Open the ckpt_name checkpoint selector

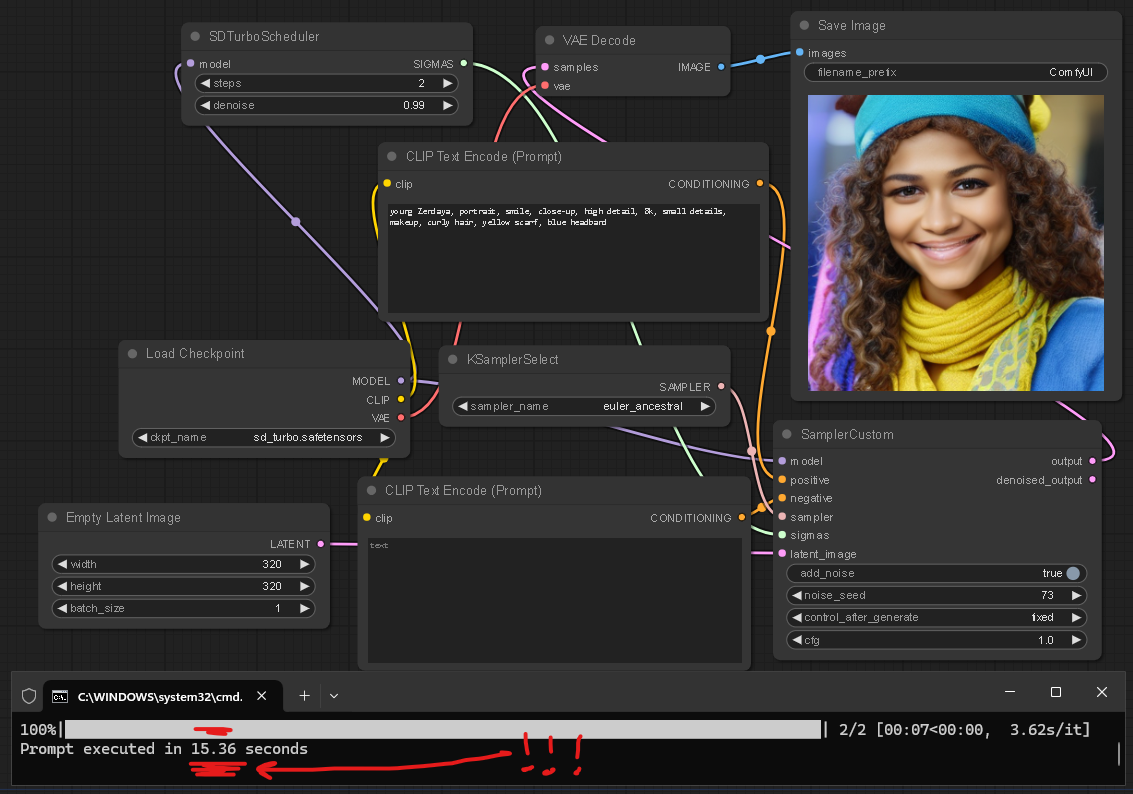pyautogui.click(x=263, y=437)
